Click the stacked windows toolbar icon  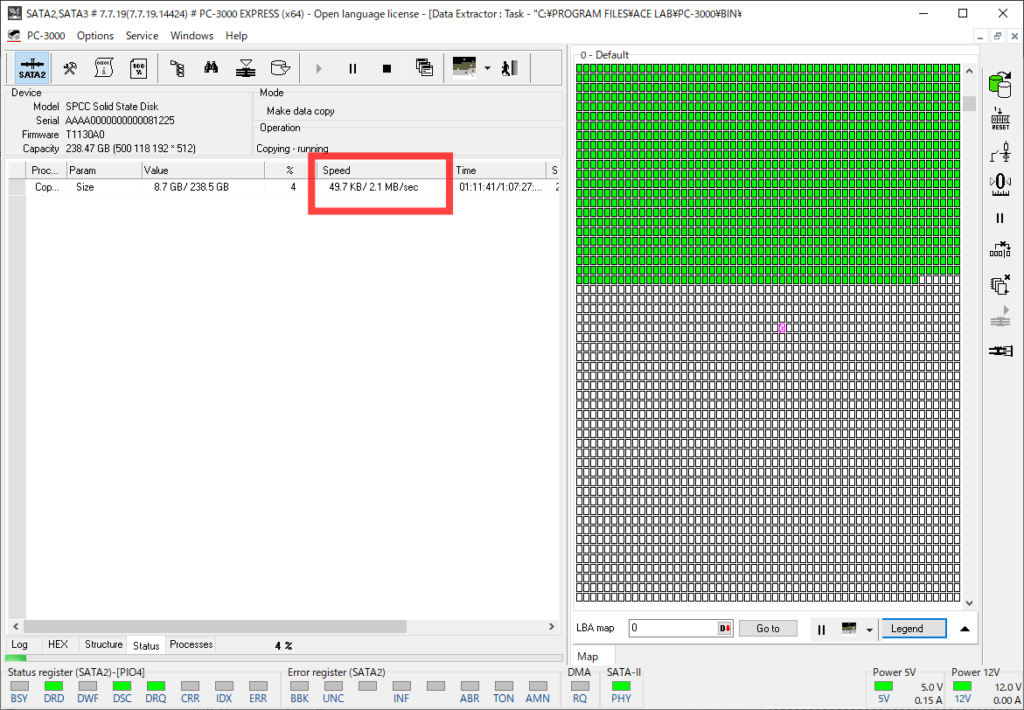click(x=424, y=67)
